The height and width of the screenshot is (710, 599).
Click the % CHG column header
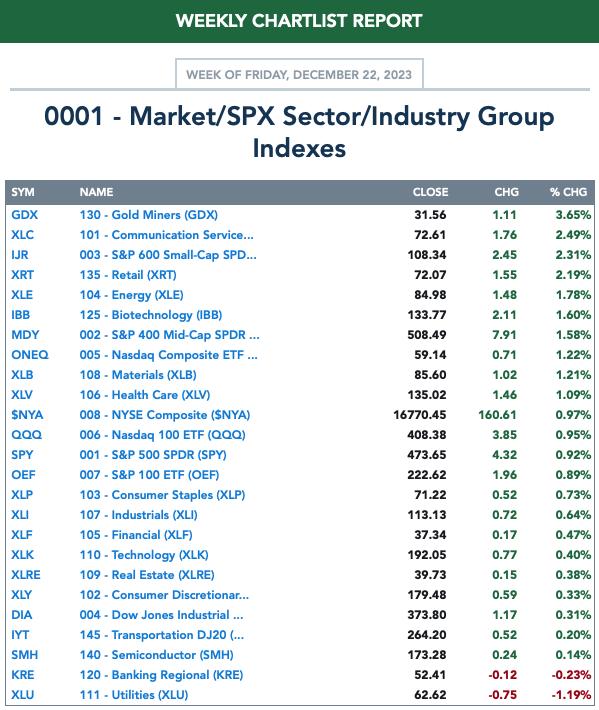pyautogui.click(x=568, y=192)
